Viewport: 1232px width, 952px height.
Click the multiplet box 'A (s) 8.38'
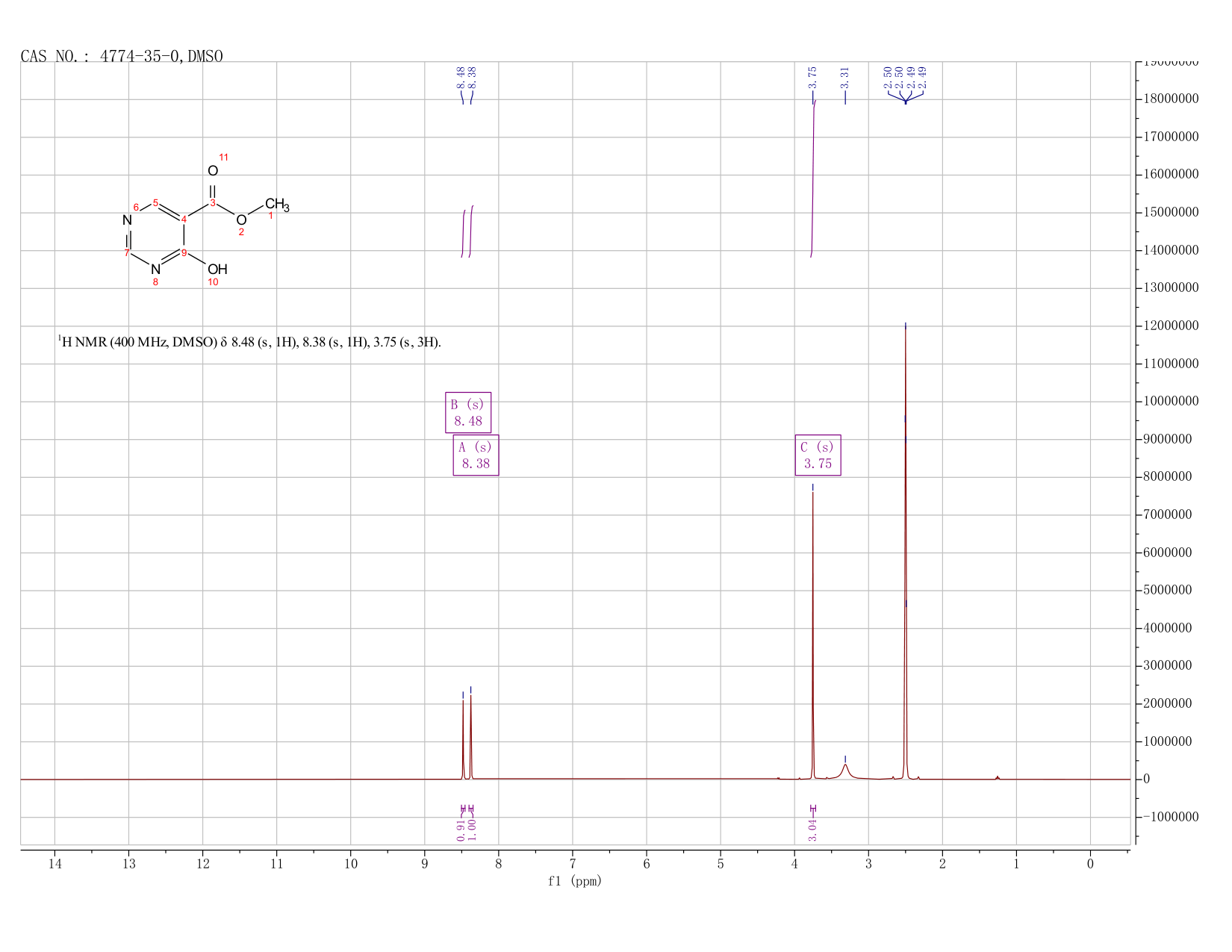pos(476,455)
